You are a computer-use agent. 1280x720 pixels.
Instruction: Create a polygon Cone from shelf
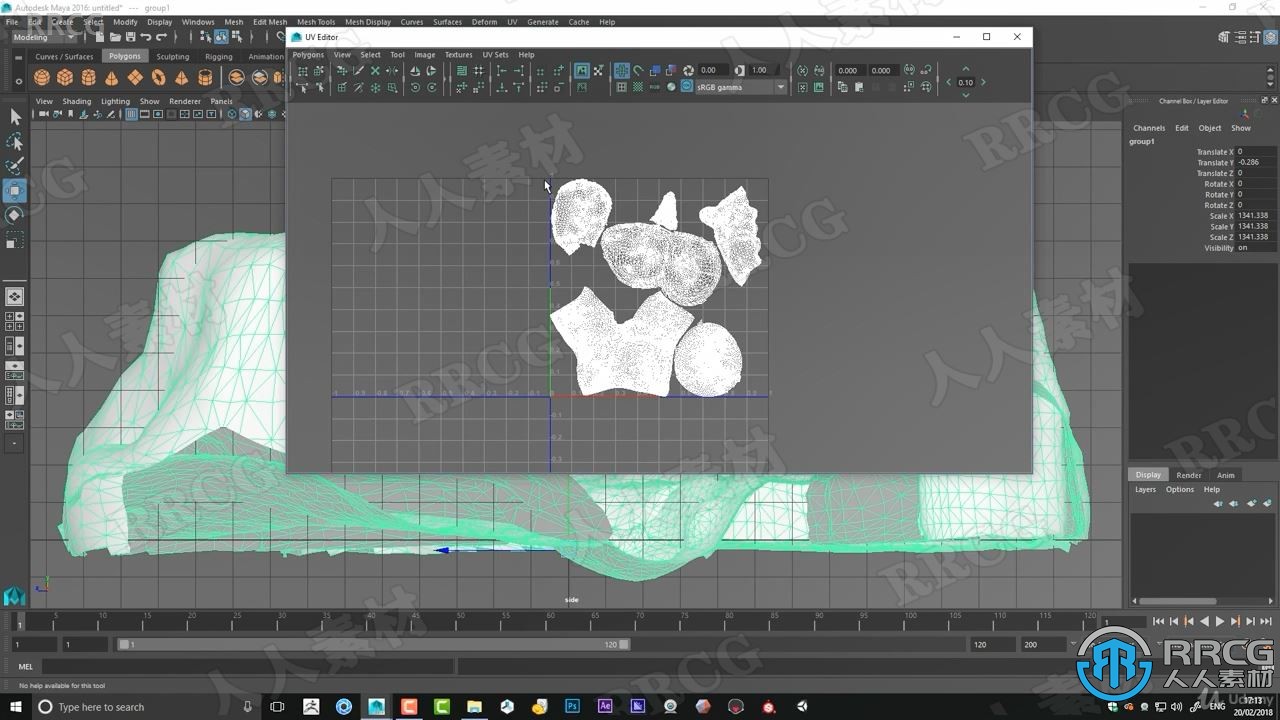[111, 77]
